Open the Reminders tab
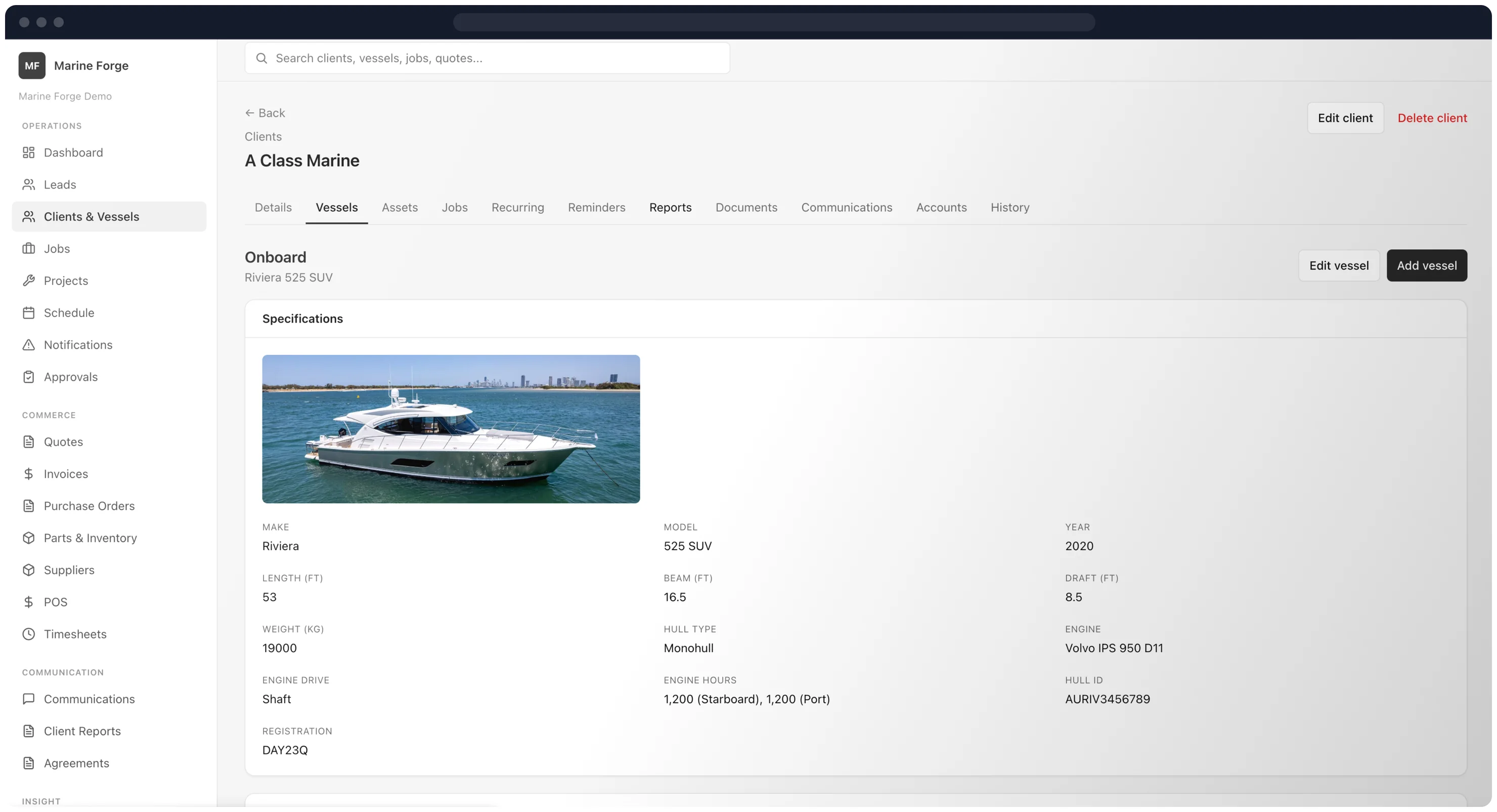1497x812 pixels. click(596, 207)
